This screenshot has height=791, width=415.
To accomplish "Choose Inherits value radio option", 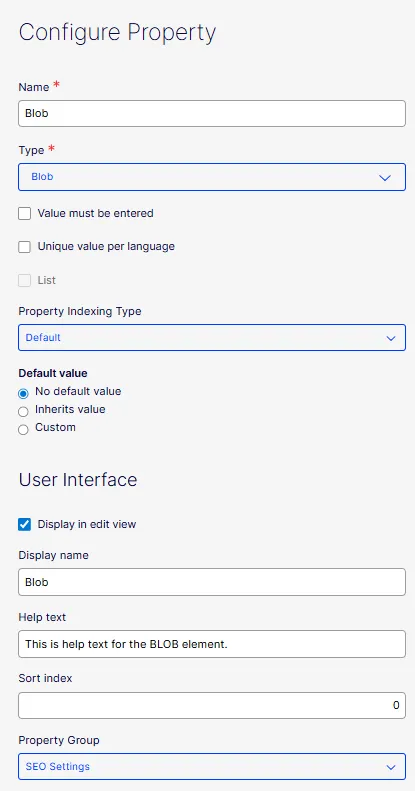I will [23, 412].
